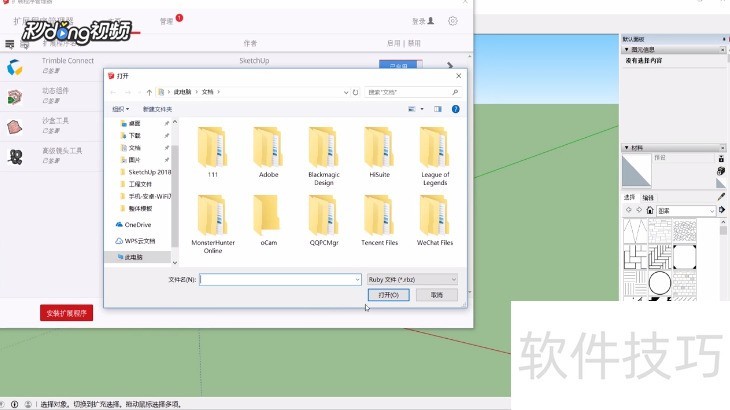Click Trimble Connect extension icon
This screenshot has height=410, width=730.
[15, 67]
